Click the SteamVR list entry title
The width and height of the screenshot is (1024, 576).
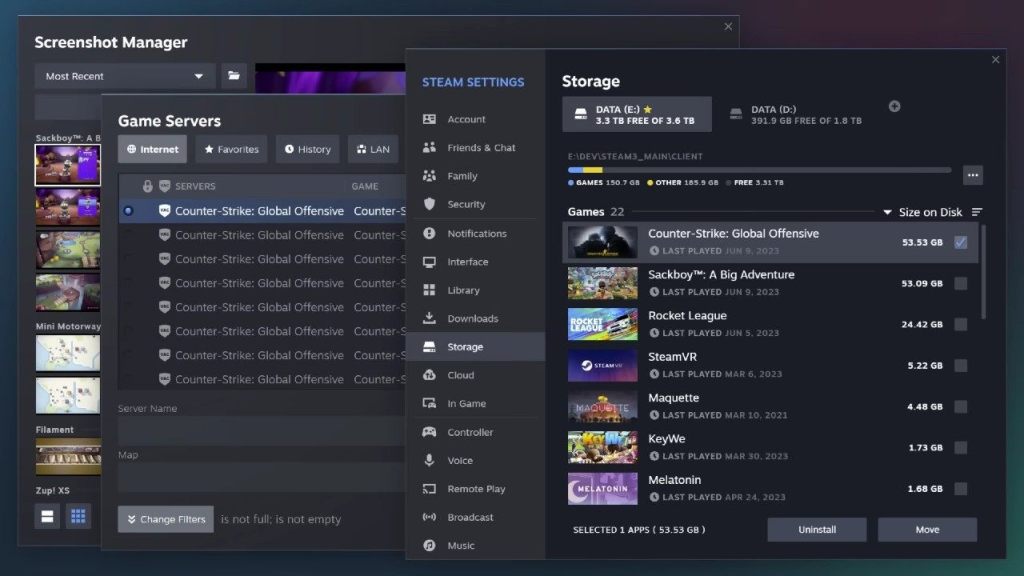[x=672, y=357]
